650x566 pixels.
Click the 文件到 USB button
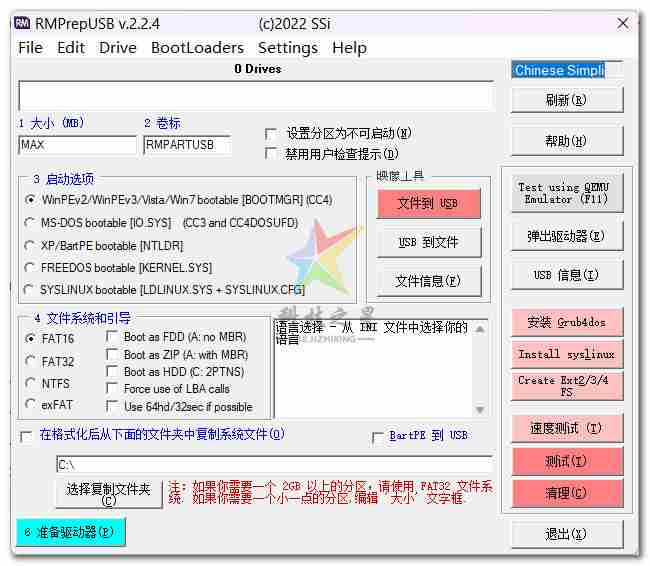pos(428,204)
